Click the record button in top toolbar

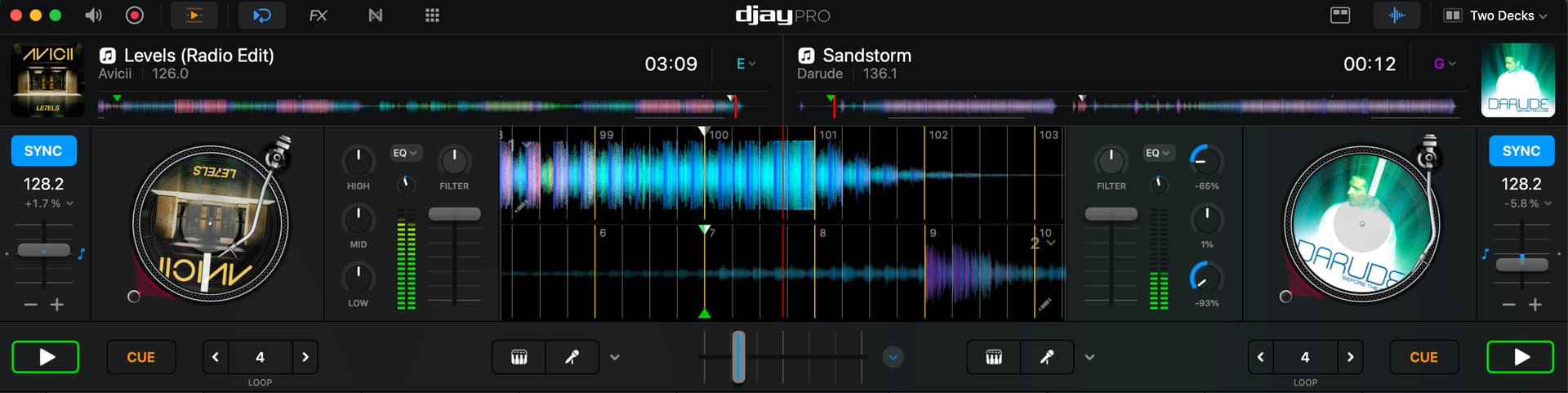point(135,16)
